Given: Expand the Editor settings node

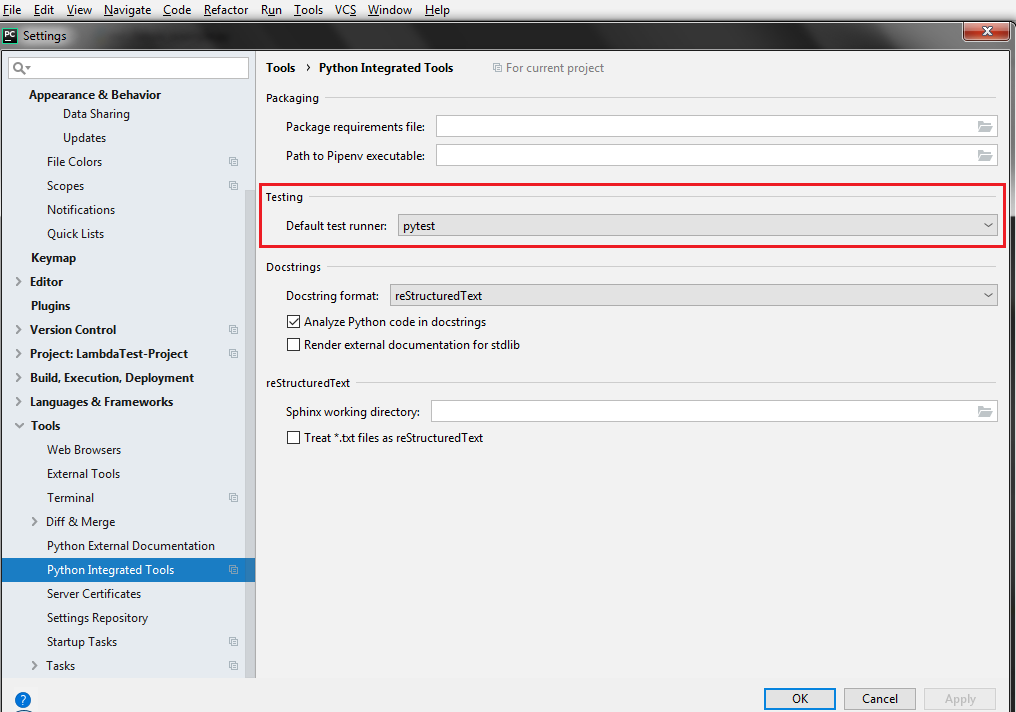Looking at the screenshot, I should (18, 282).
